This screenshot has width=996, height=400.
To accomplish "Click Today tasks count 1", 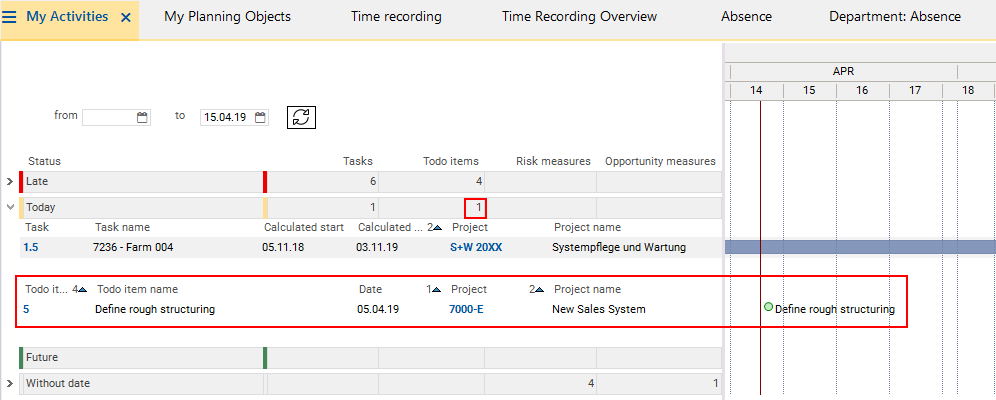I will pyautogui.click(x=373, y=207).
